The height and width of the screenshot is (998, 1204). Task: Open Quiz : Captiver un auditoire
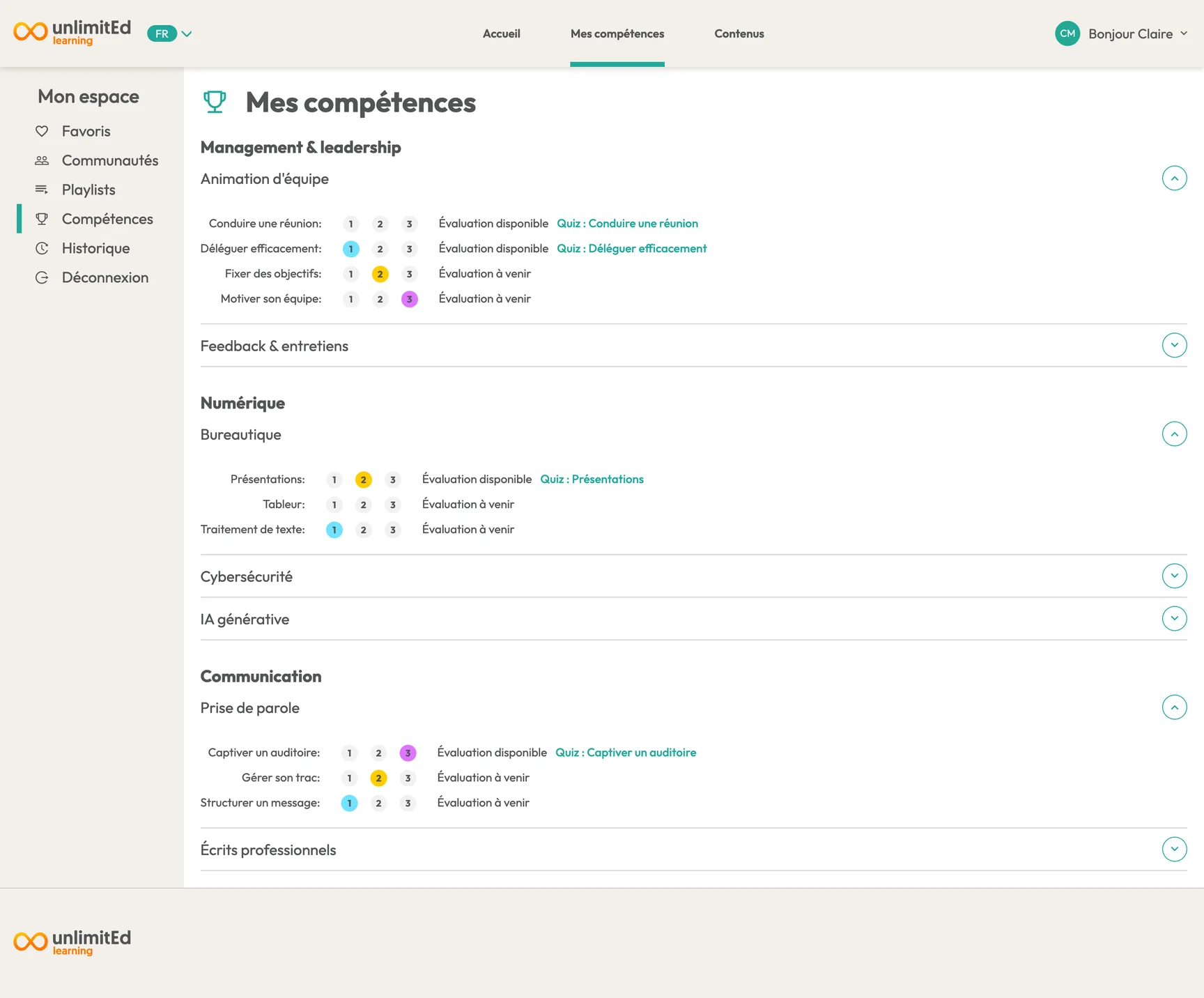coord(626,752)
